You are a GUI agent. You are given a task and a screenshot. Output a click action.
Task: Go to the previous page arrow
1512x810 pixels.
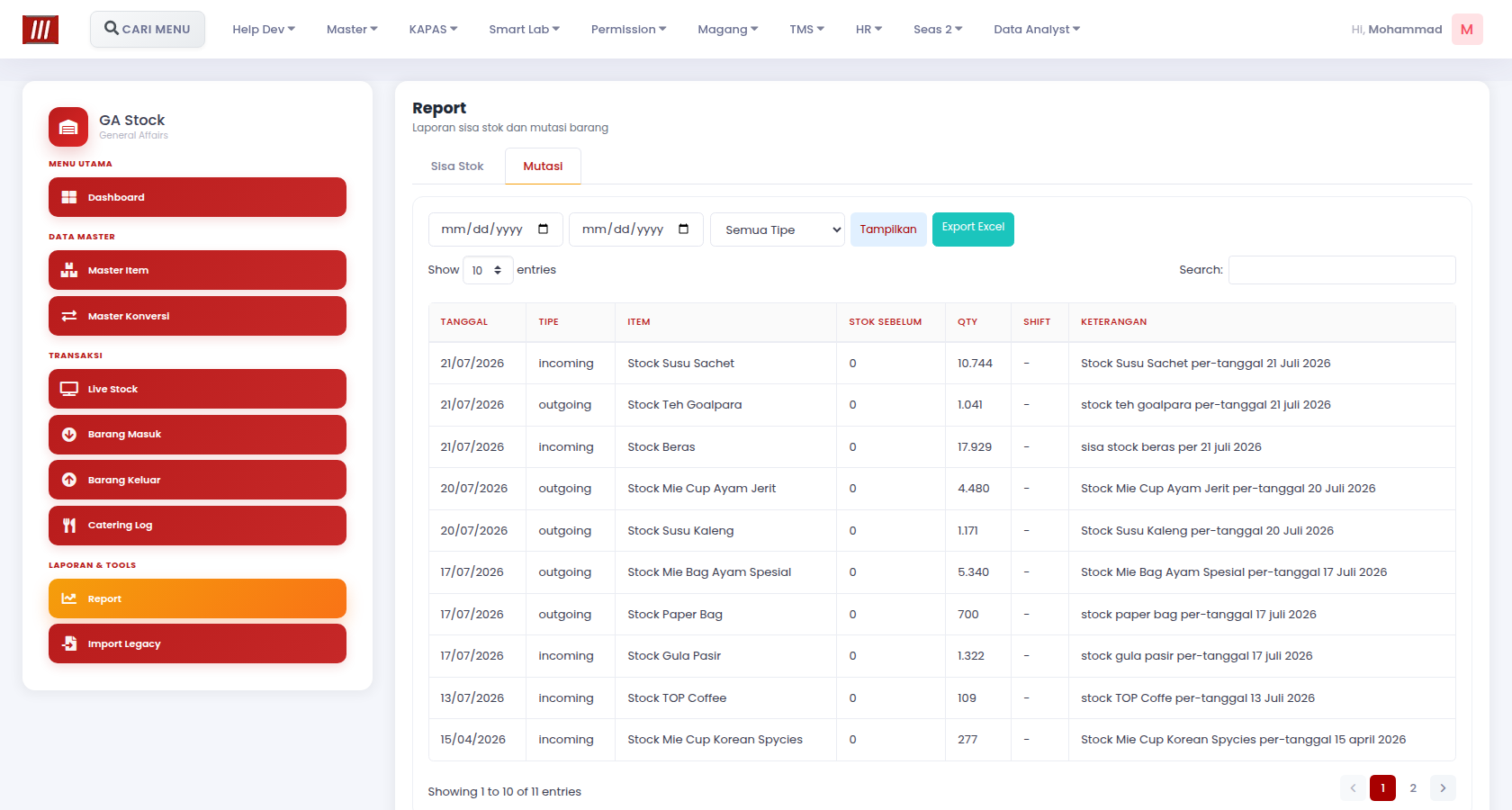(1353, 788)
